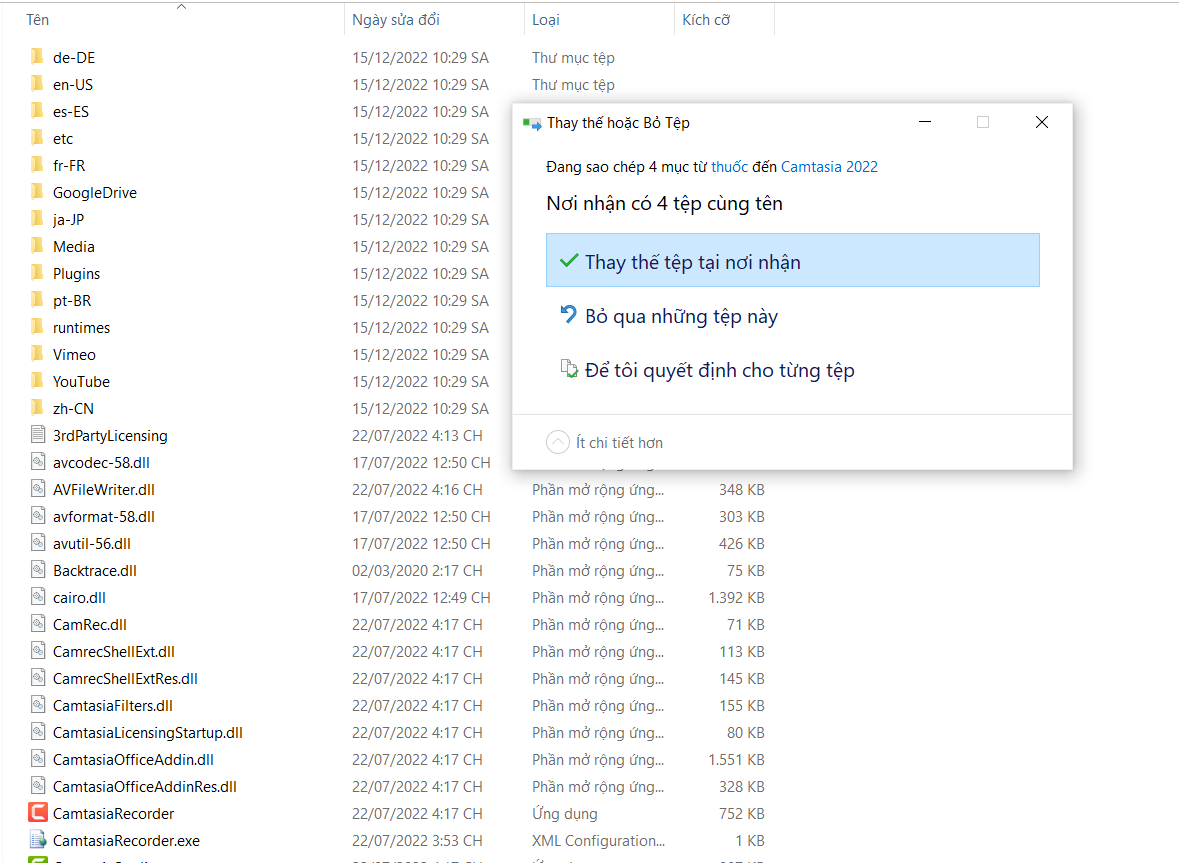The height and width of the screenshot is (864, 1179).
Task: Choose 'Thay thế tệp tại nơi nhận'
Action: click(692, 262)
